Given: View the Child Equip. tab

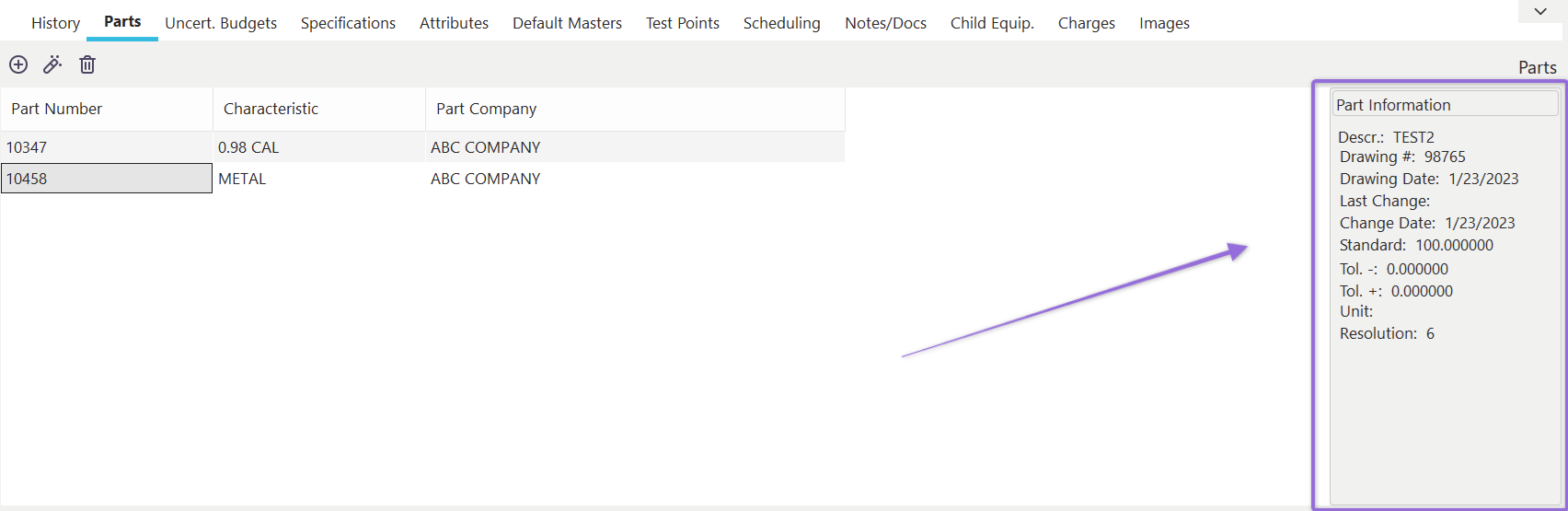Looking at the screenshot, I should point(992,23).
